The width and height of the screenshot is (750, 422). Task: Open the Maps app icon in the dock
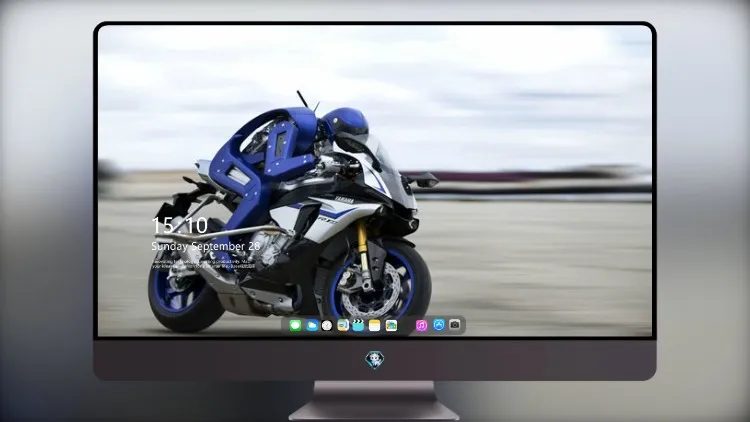(343, 325)
